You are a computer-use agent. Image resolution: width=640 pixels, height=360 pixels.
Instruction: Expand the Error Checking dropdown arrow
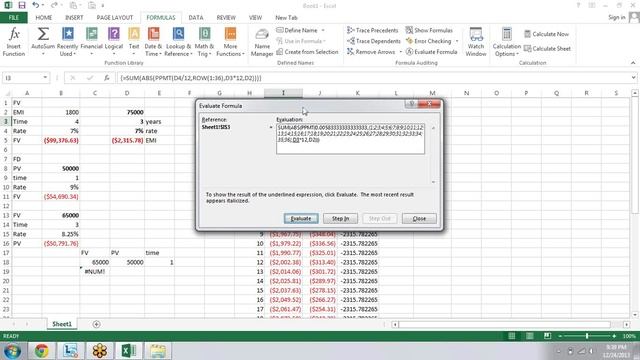point(457,41)
